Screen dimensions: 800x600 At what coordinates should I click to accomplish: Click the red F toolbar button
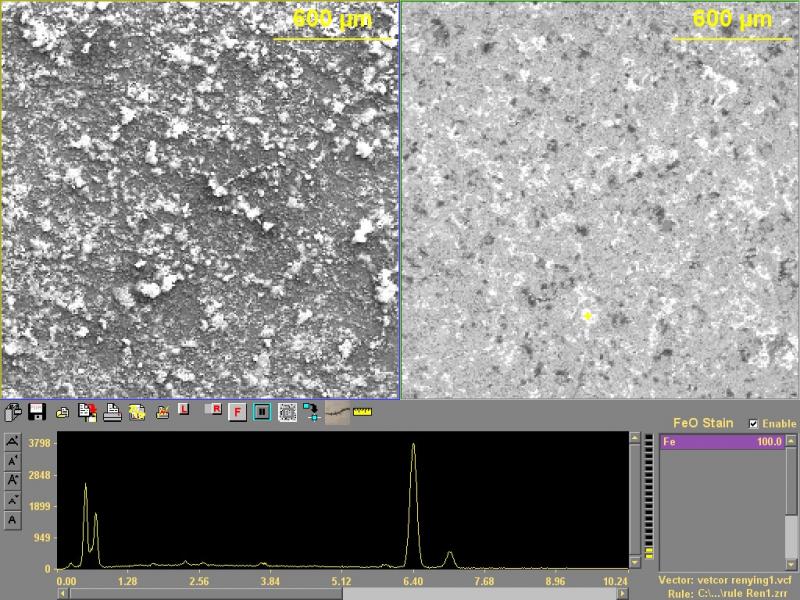click(x=238, y=411)
